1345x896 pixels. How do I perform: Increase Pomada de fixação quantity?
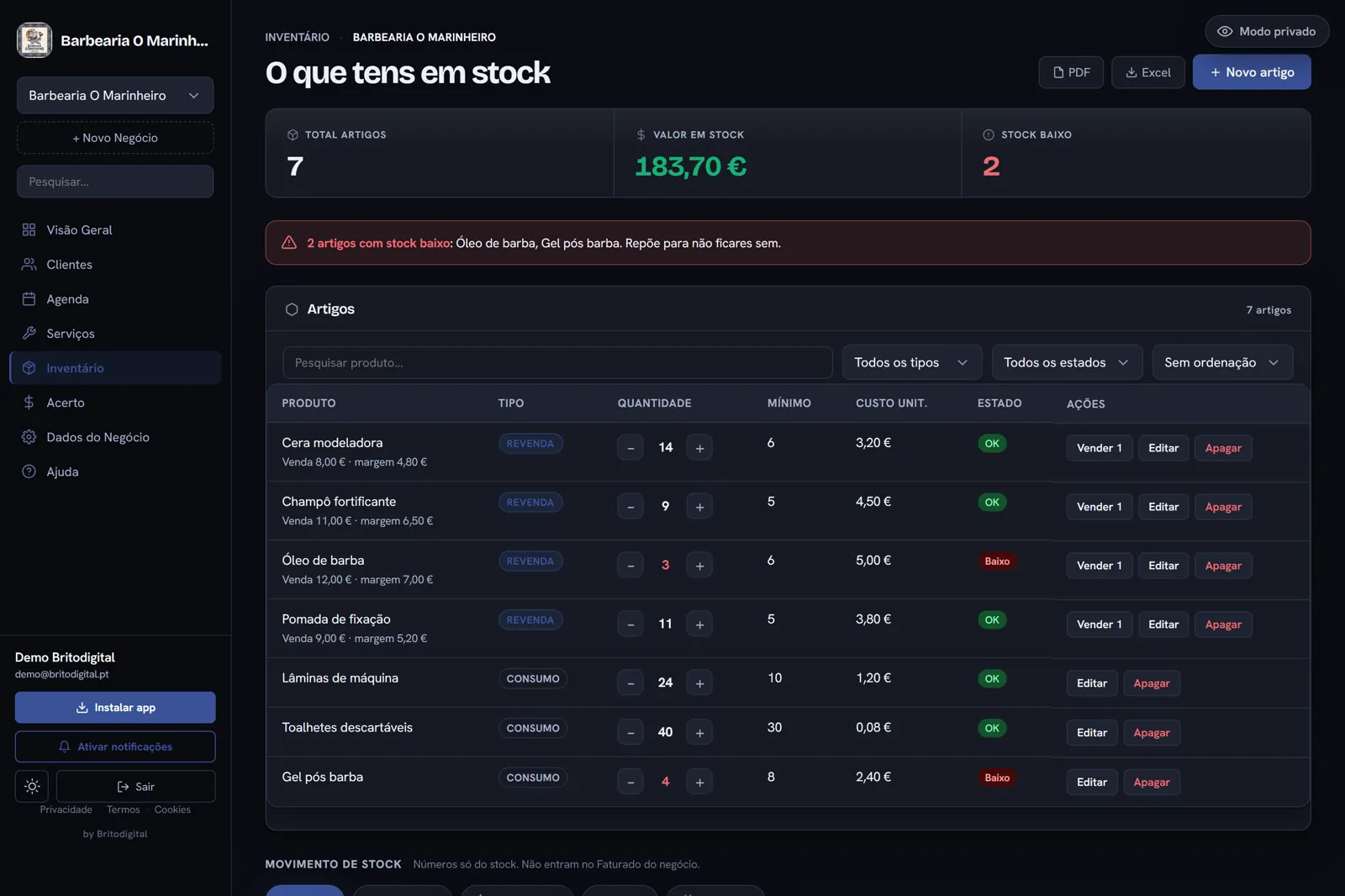click(x=699, y=625)
